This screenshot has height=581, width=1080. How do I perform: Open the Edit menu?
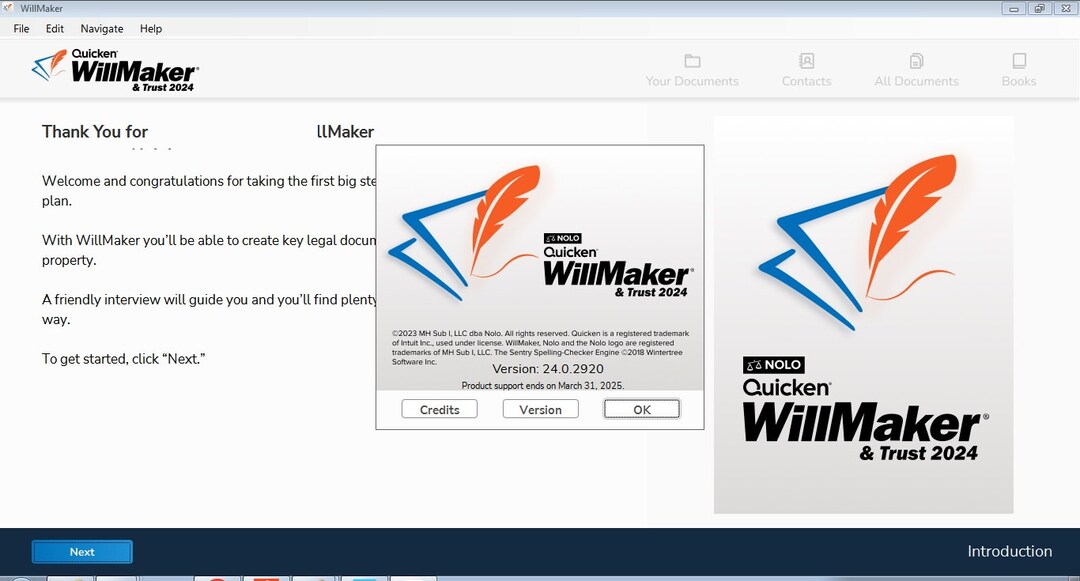(54, 28)
